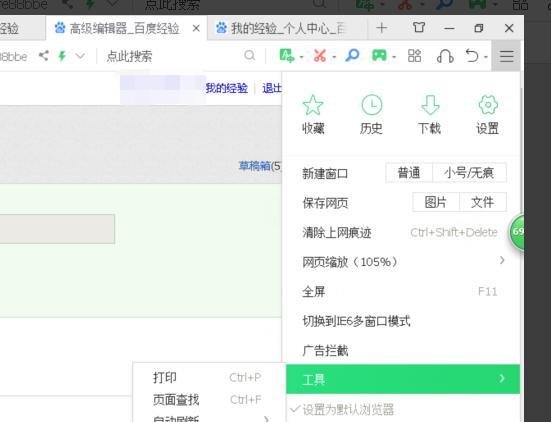The width and height of the screenshot is (551, 422).
Task: Select 打印 in tools submenu
Action: coord(209,377)
